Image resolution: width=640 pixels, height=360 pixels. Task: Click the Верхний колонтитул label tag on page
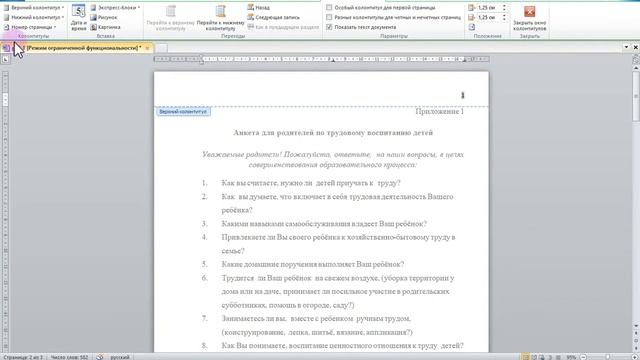(x=183, y=111)
